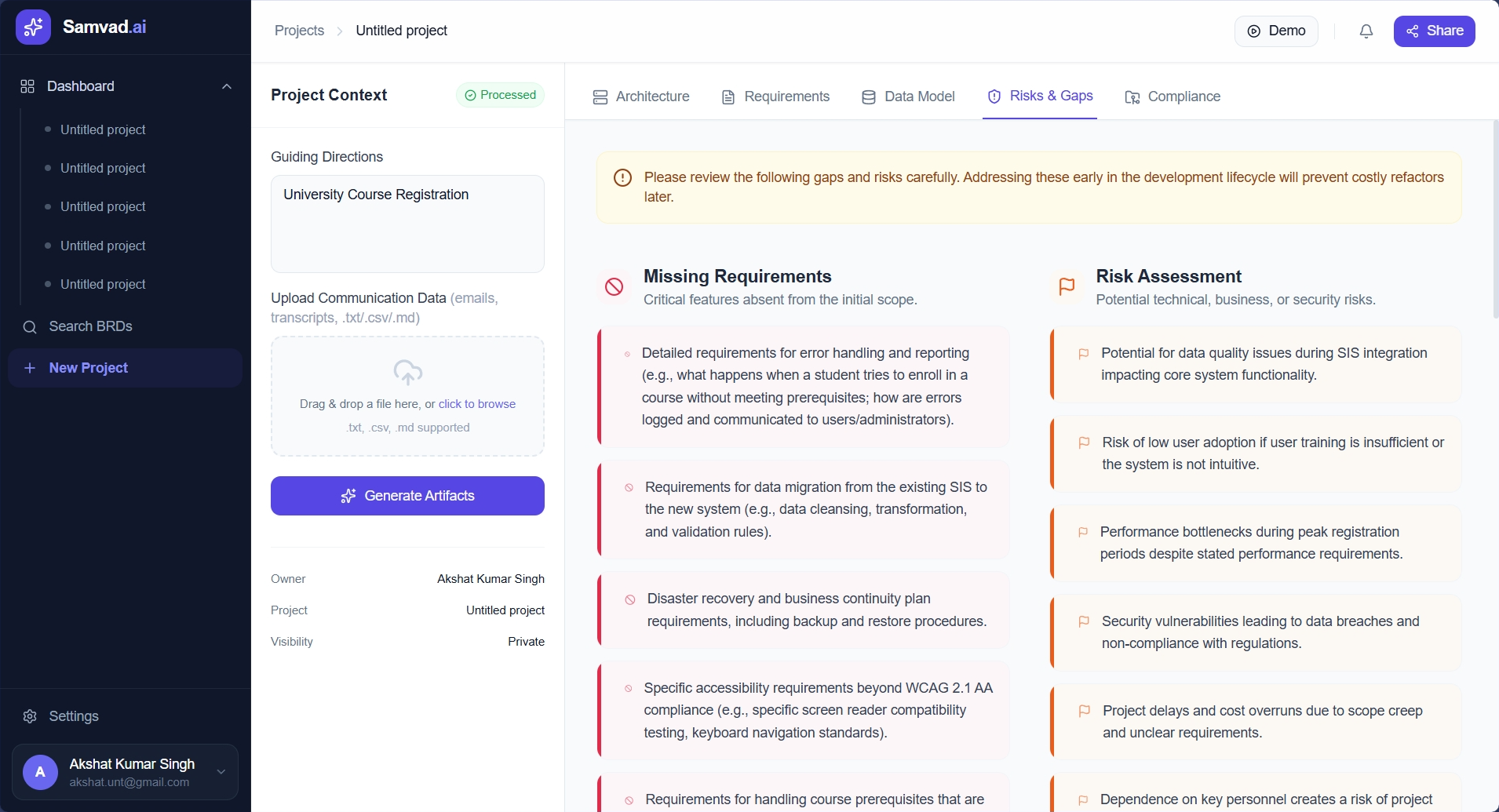Click the Settings gear icon
Image resolution: width=1499 pixels, height=812 pixels.
tap(29, 716)
